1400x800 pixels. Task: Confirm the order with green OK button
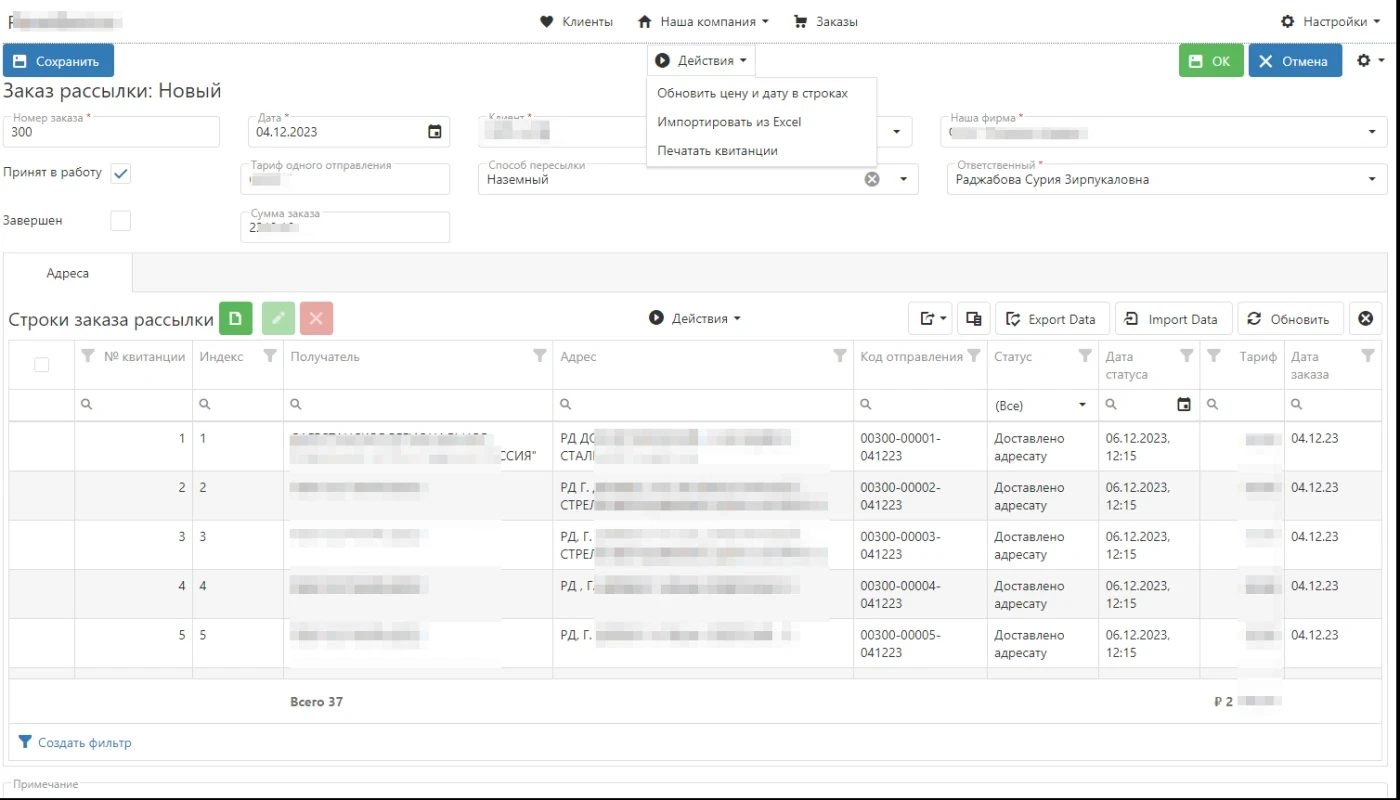point(1211,61)
